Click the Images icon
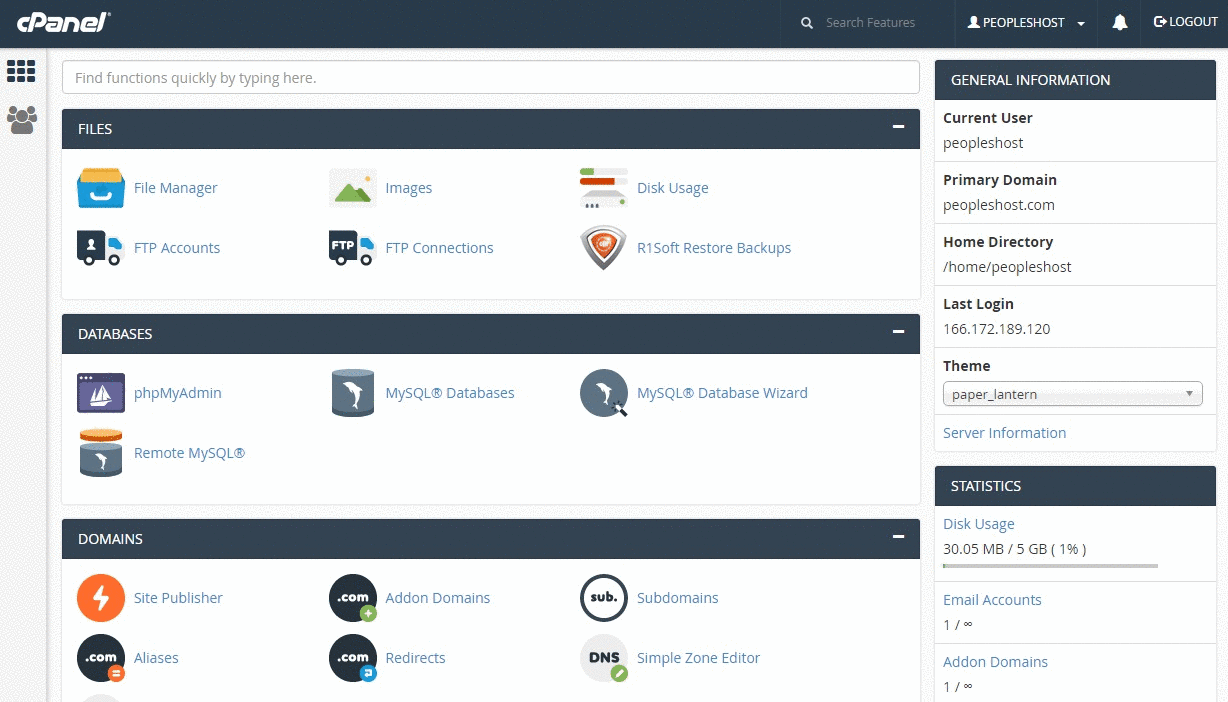Viewport: 1228px width, 702px height. [x=352, y=188]
